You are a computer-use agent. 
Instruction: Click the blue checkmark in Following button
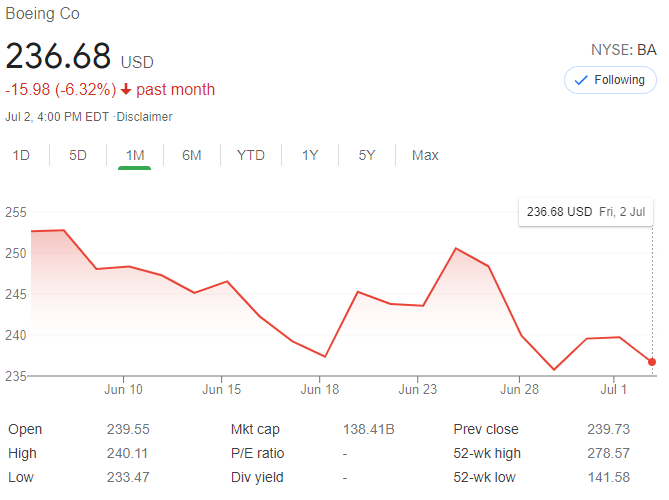(581, 80)
